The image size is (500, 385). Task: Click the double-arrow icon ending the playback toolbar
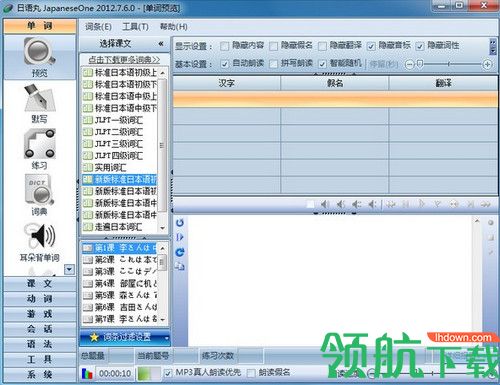click(486, 204)
